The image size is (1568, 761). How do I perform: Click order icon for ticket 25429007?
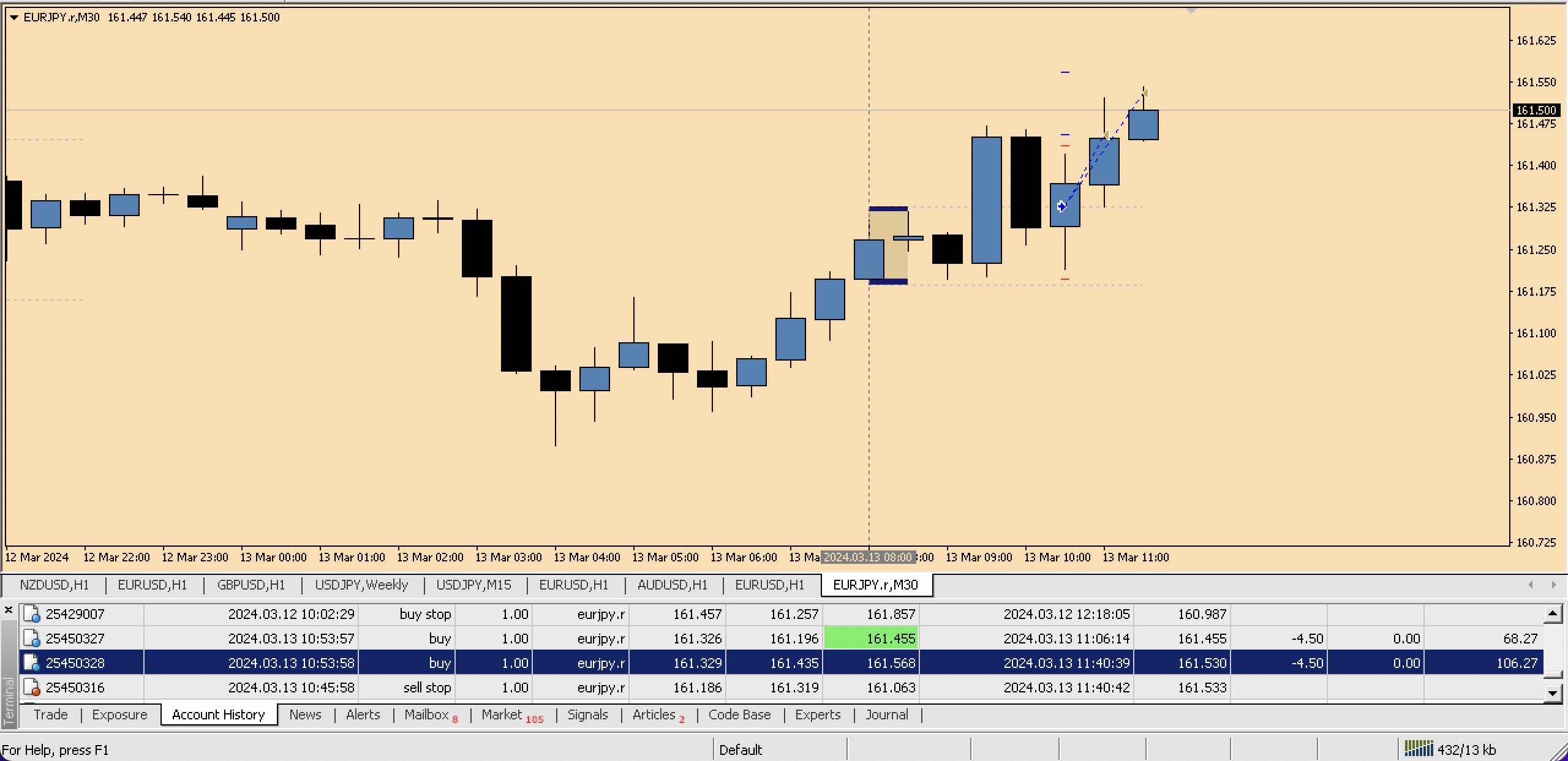pyautogui.click(x=31, y=614)
